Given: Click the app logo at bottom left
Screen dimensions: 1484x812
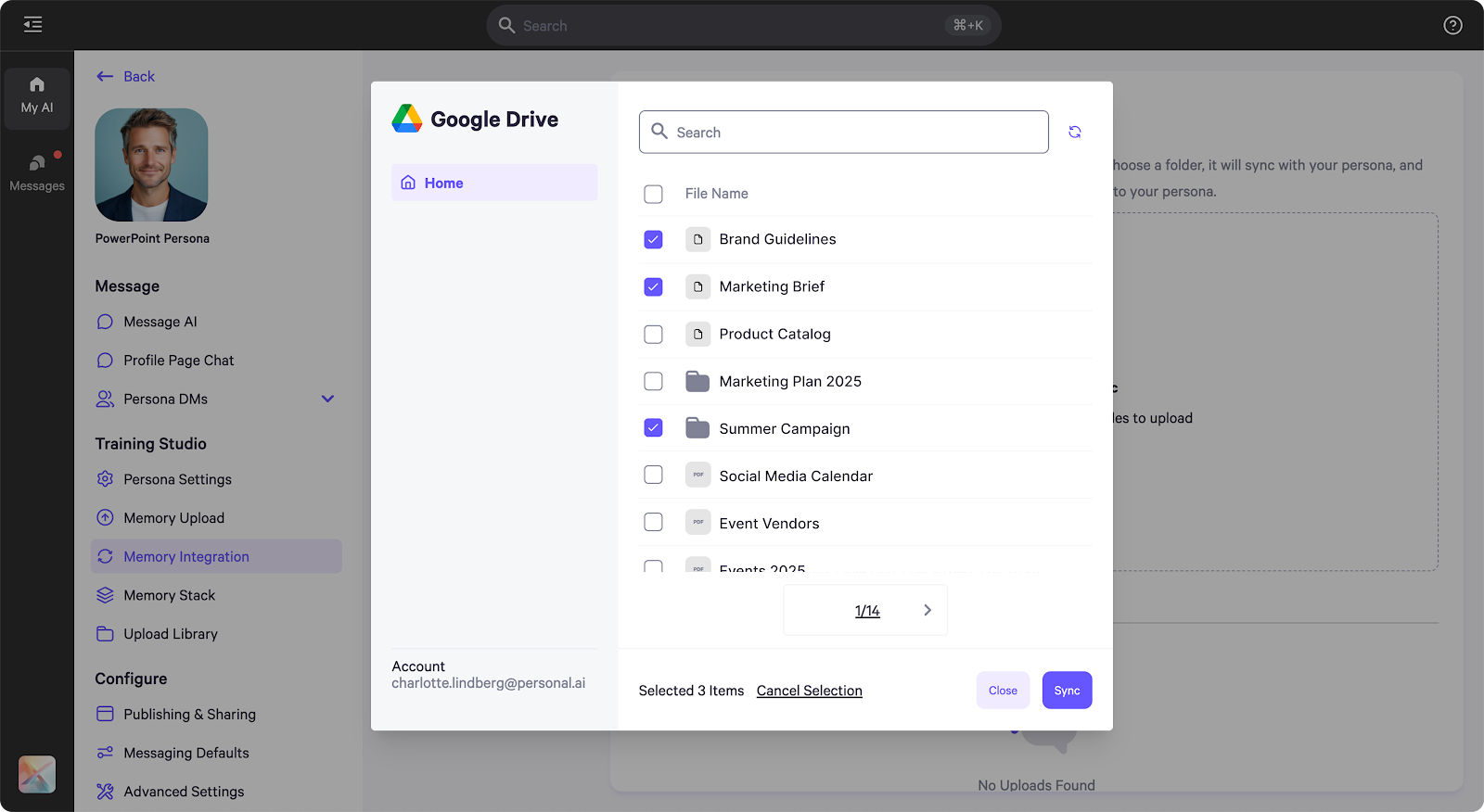Looking at the screenshot, I should point(37,774).
